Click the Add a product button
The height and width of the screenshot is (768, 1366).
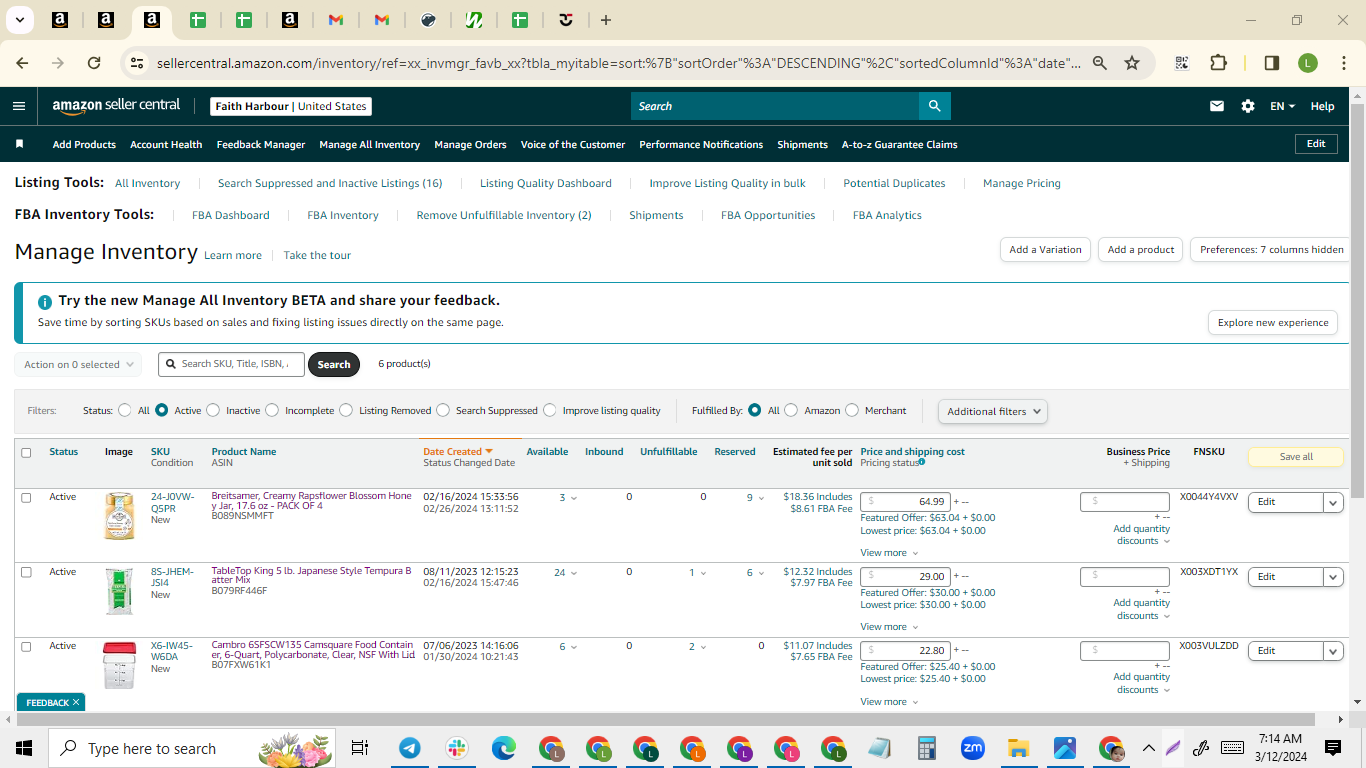tap(1141, 250)
